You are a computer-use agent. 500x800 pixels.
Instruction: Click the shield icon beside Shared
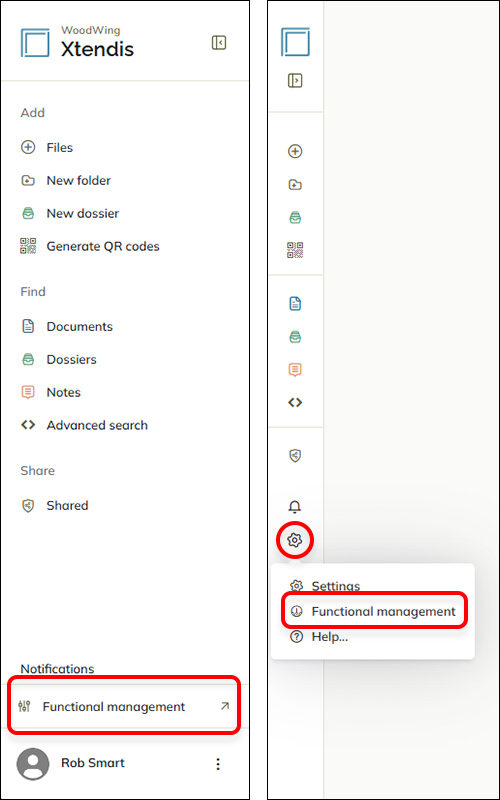28,506
